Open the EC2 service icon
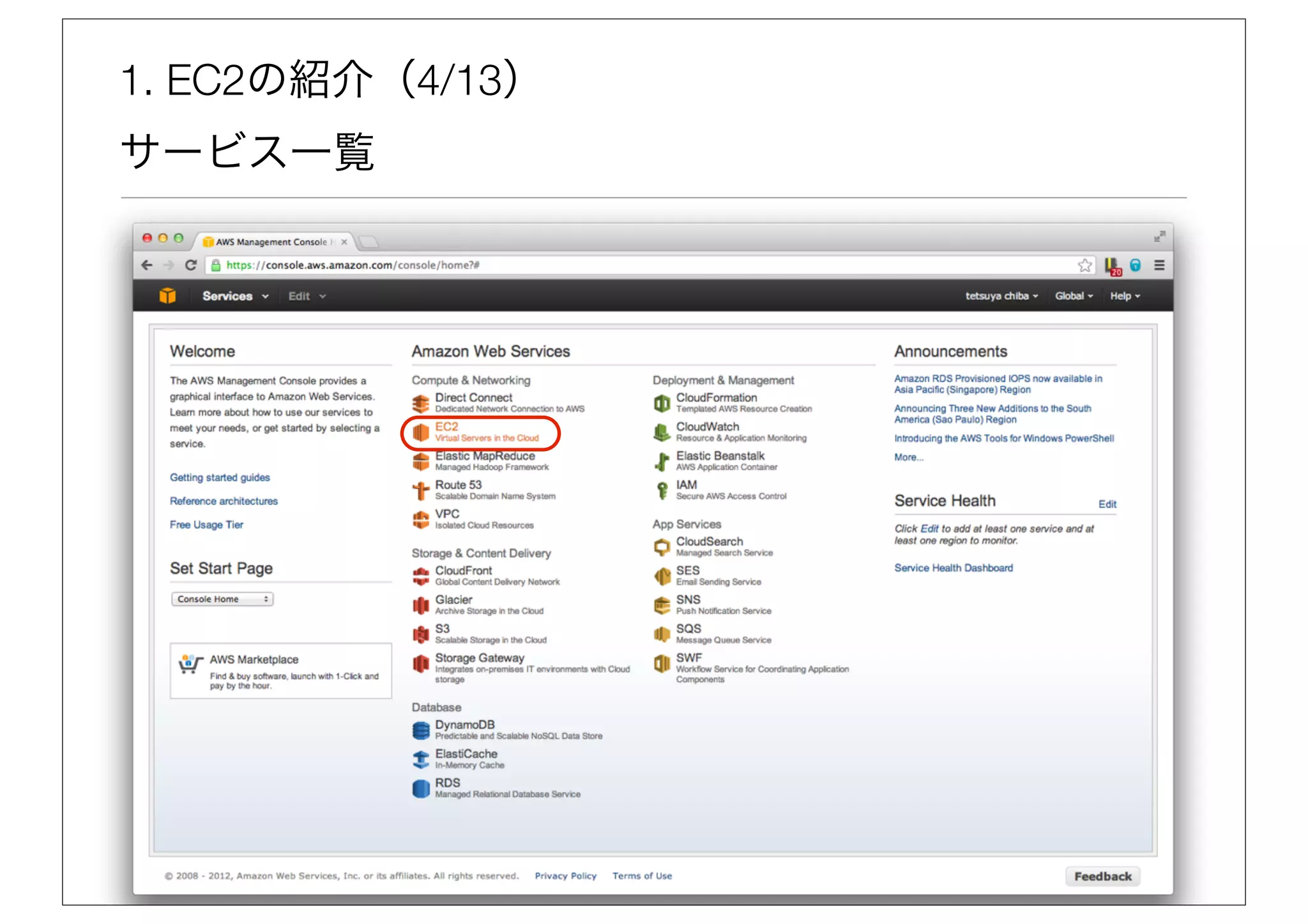 (420, 432)
